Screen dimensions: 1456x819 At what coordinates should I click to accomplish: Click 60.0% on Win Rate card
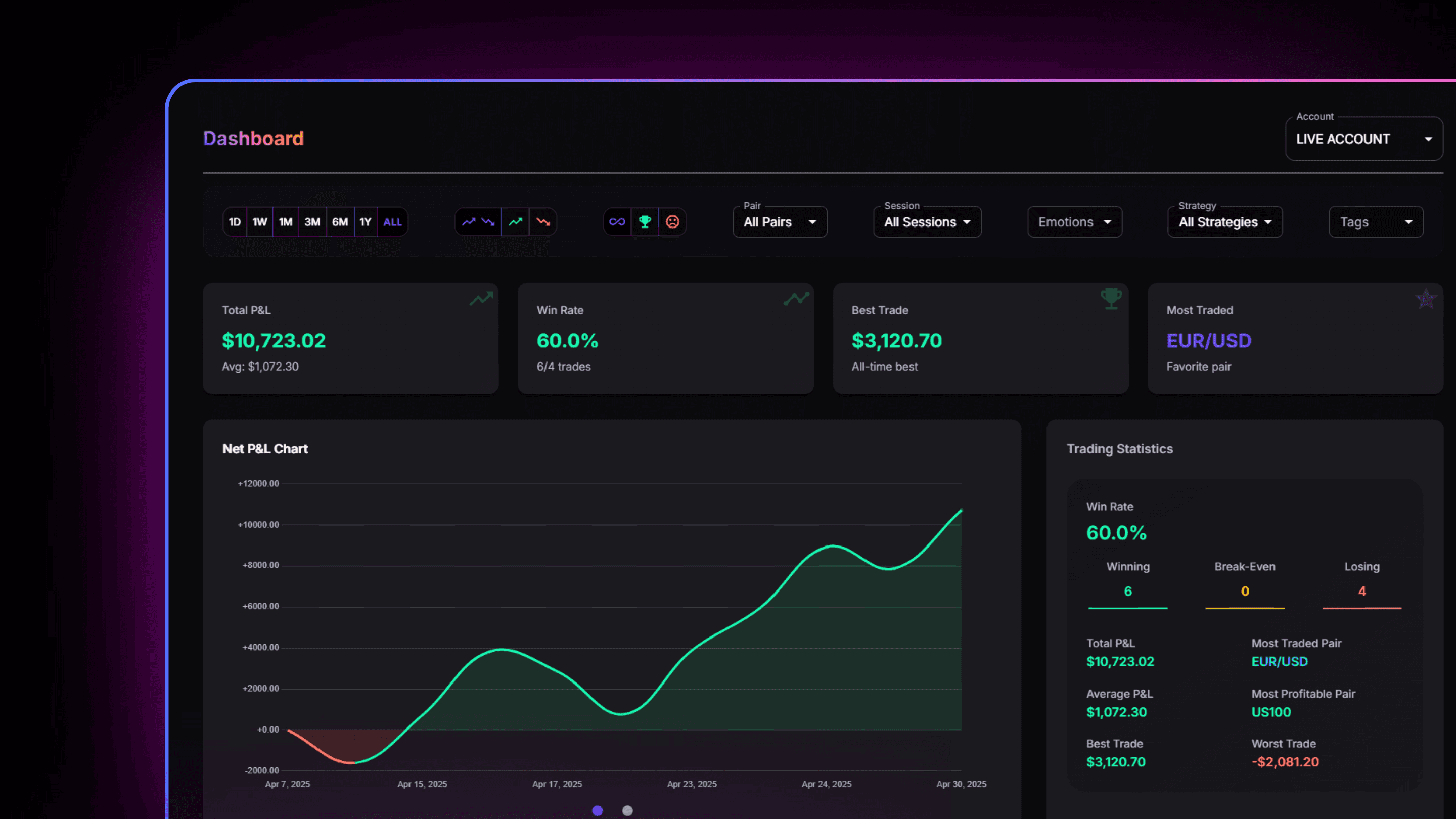point(567,341)
